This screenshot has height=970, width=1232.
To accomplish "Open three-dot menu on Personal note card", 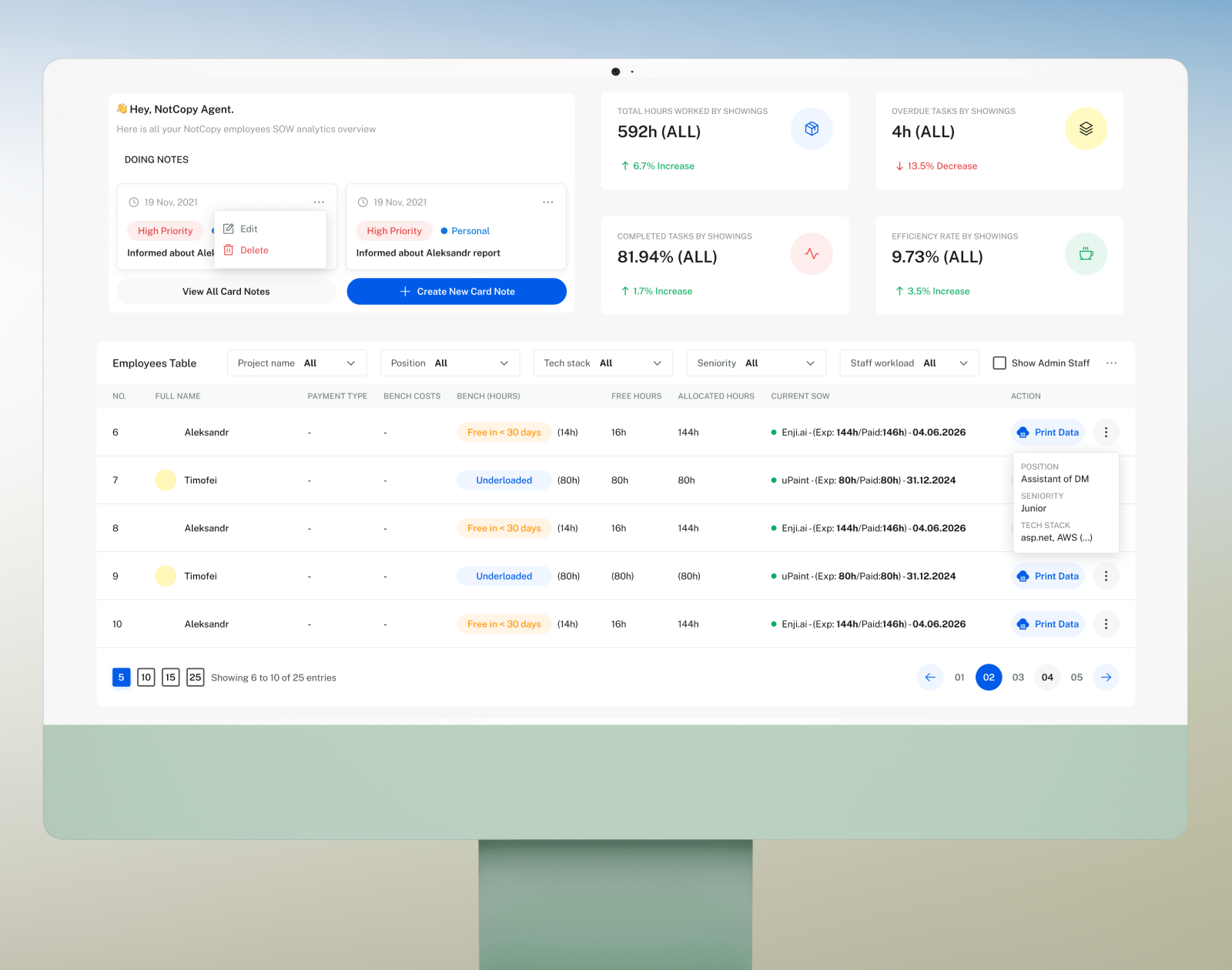I will click(x=548, y=202).
